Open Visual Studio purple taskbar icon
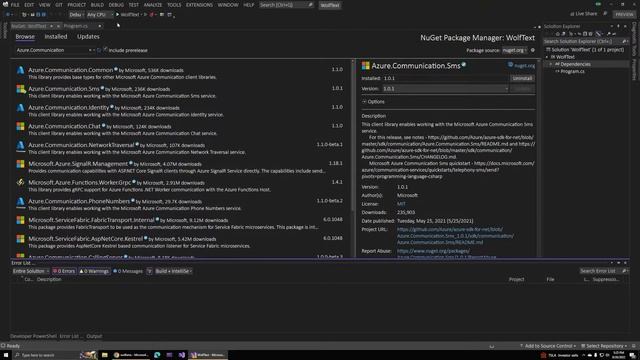 coord(182,355)
